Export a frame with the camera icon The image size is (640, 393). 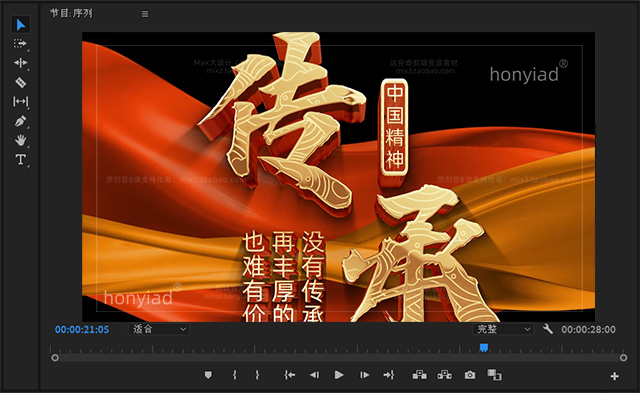pyautogui.click(x=470, y=375)
